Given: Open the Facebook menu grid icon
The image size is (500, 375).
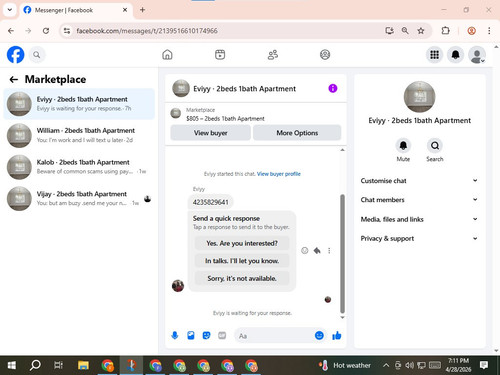Looking at the screenshot, I should 434,55.
